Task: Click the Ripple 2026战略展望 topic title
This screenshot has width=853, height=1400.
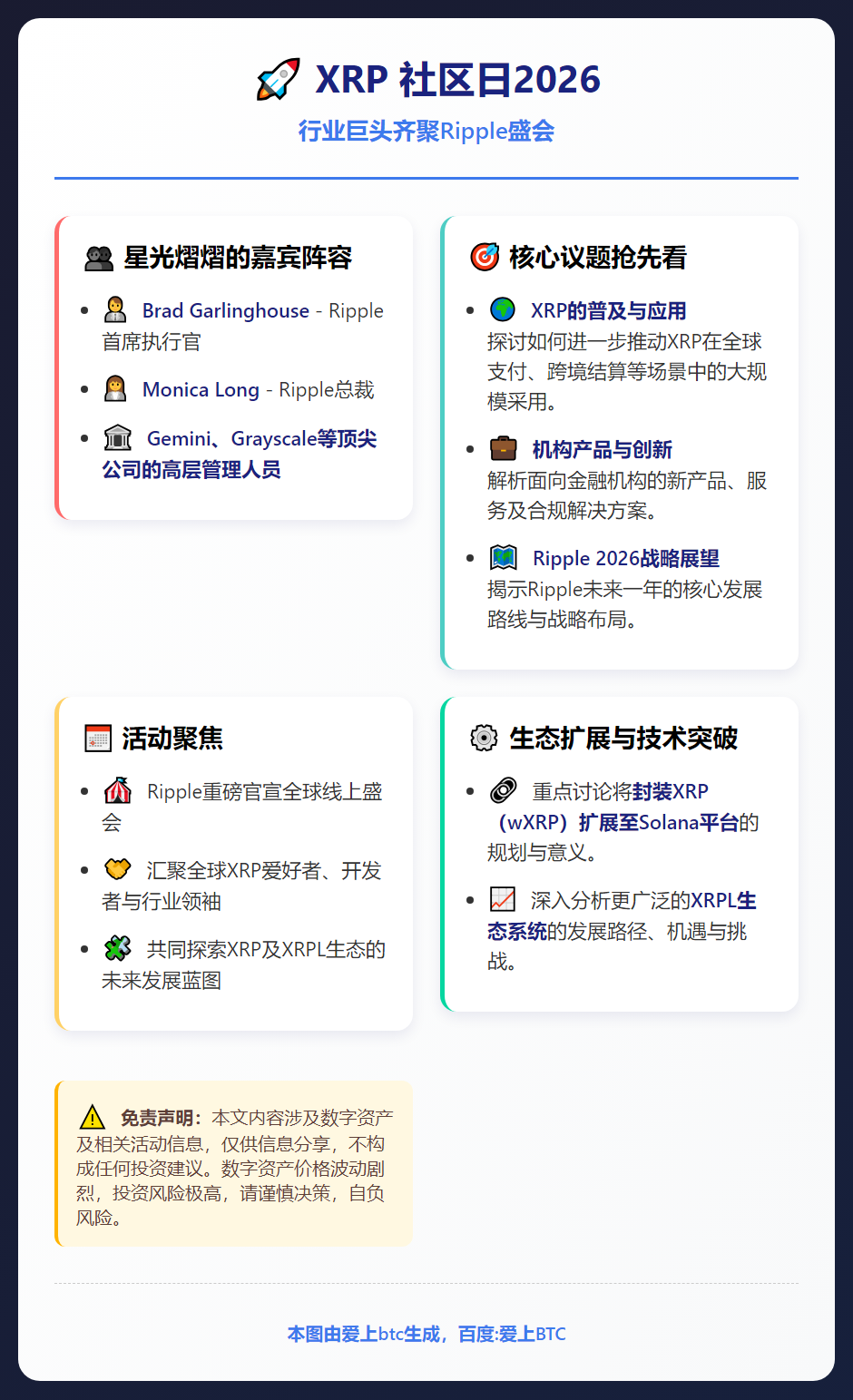Action: (x=626, y=558)
